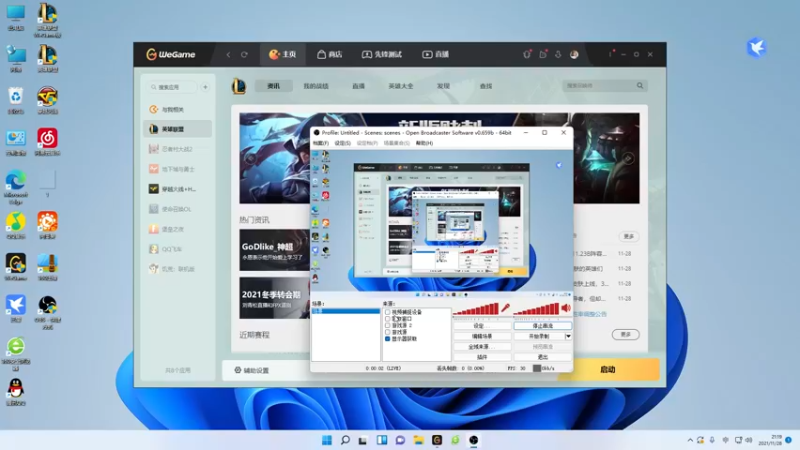Select the 英雄大全 sub-tab
Screen dimensions: 800x450
401,86
